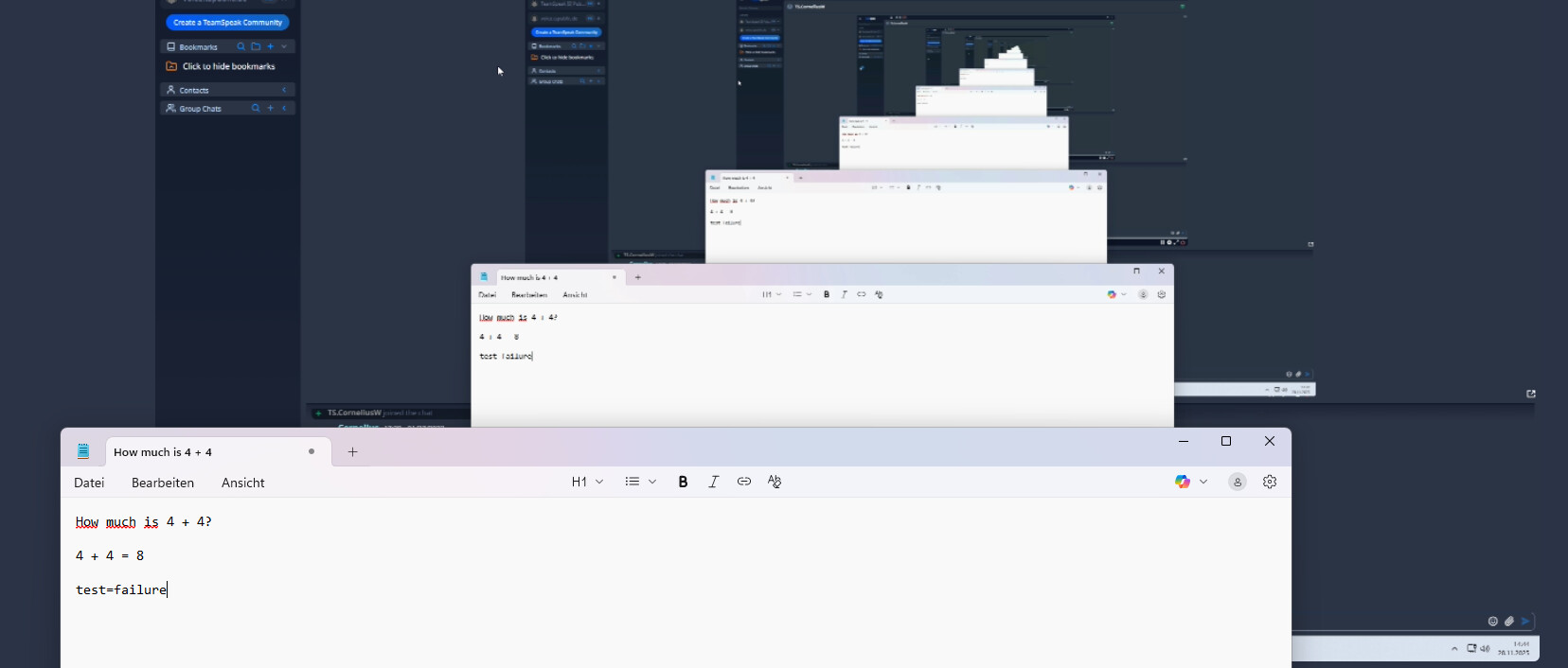1568x668 pixels.
Task: Open the Ansicht menu
Action: 242,483
